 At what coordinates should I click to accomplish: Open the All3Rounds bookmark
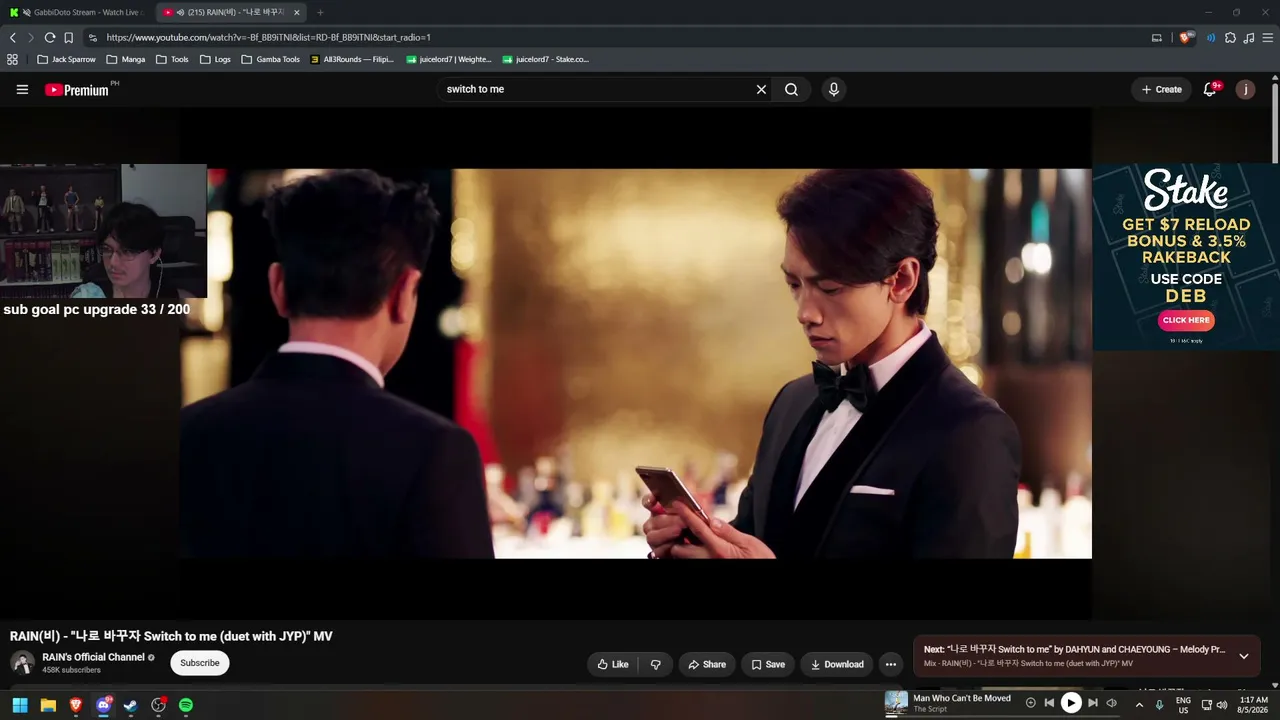point(352,59)
